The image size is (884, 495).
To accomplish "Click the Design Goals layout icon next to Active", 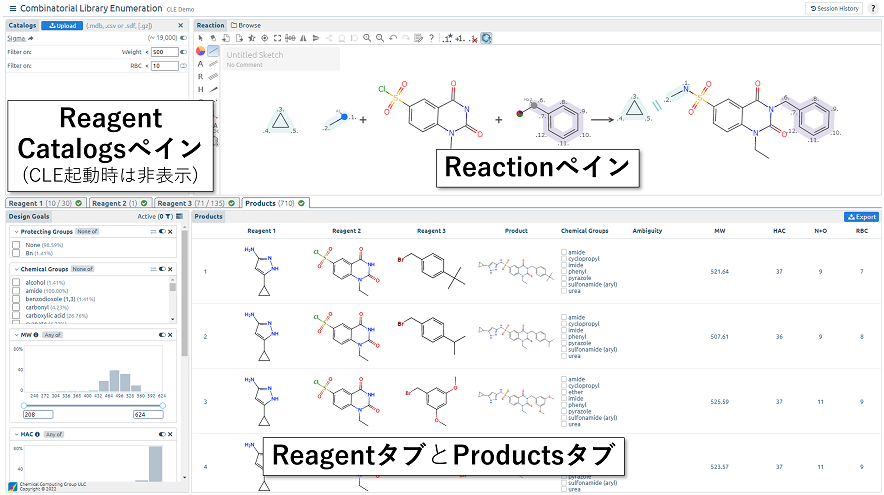I will point(179,216).
